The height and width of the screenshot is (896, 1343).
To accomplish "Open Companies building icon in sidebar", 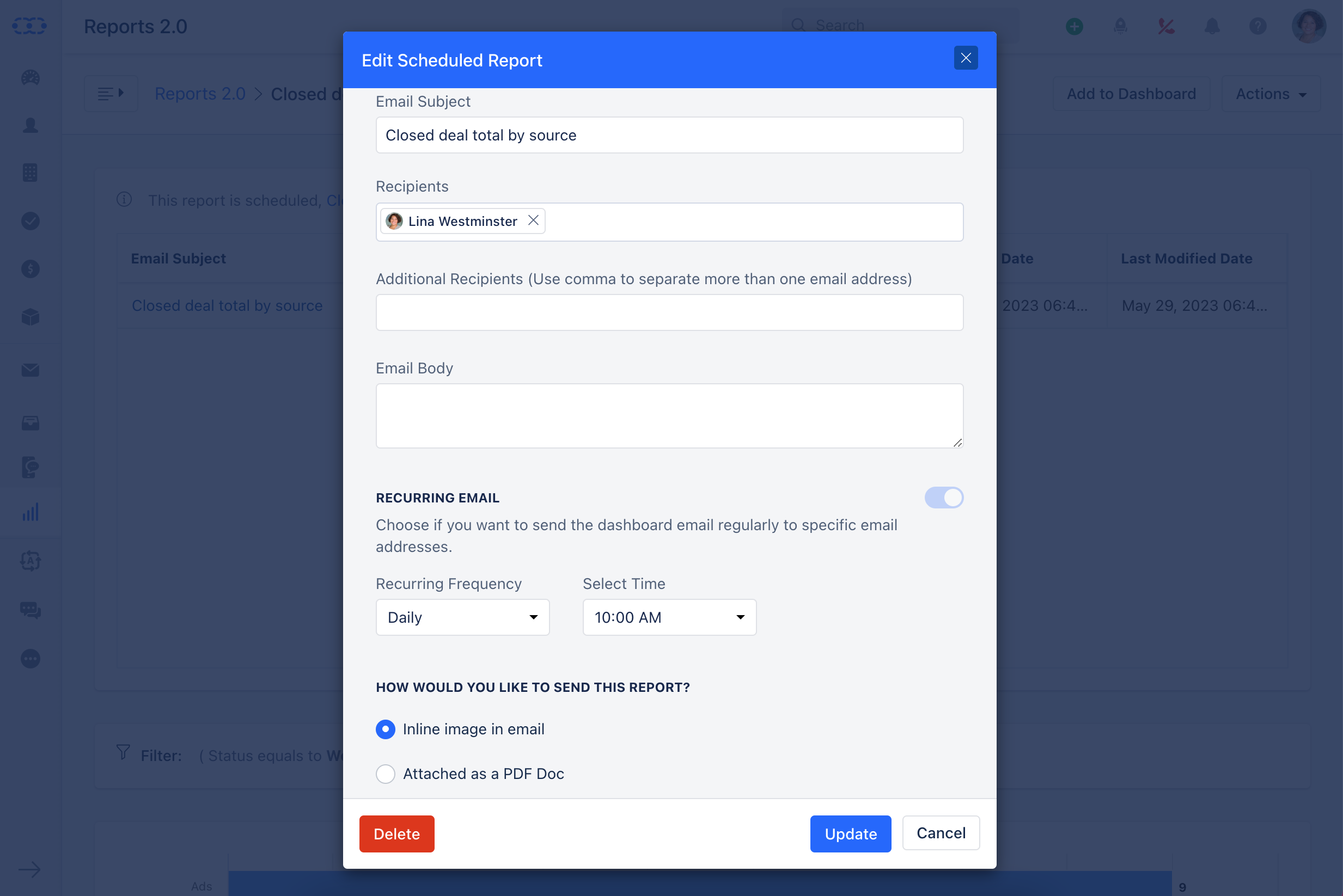I will [30, 173].
